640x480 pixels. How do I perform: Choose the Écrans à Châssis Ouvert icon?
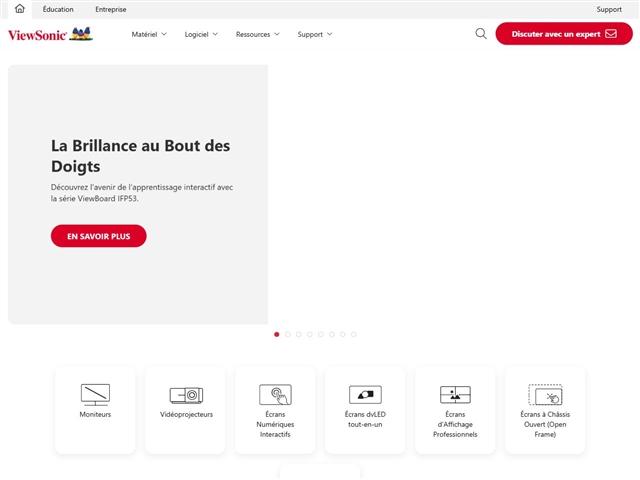tap(545, 394)
